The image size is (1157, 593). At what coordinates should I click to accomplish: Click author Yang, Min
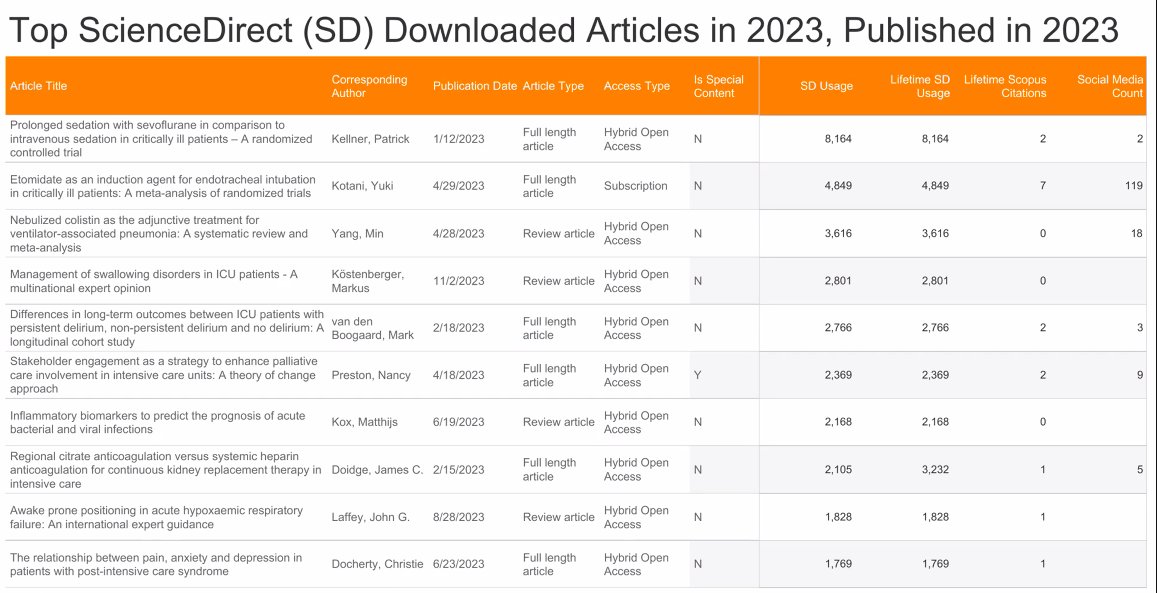point(357,233)
